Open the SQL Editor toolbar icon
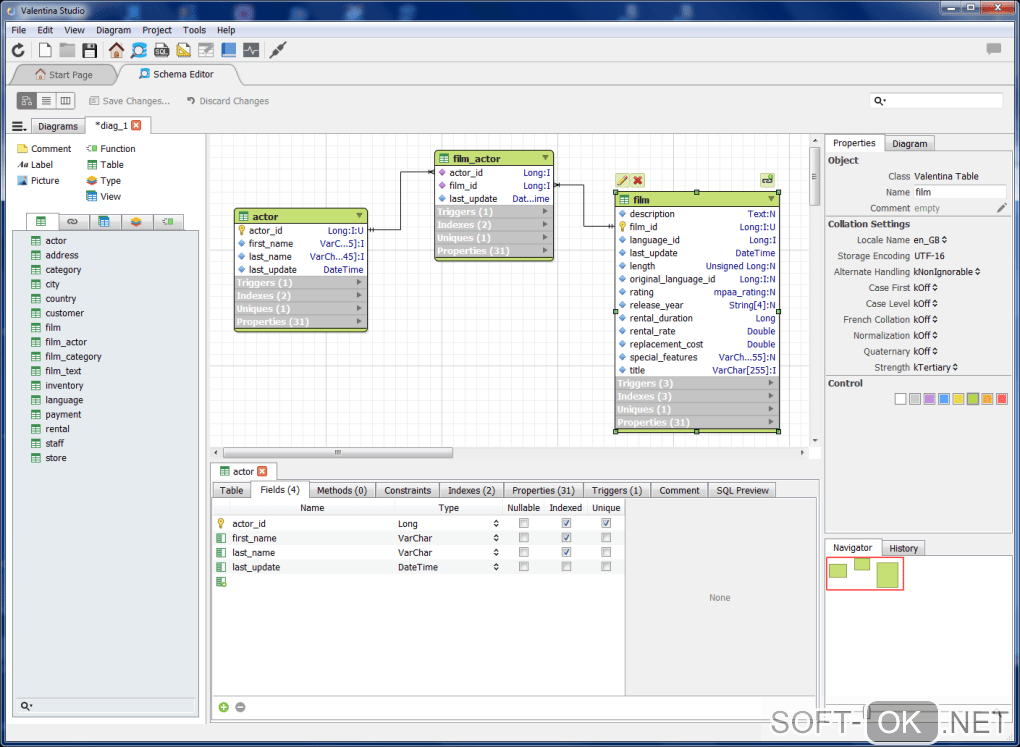 point(161,50)
